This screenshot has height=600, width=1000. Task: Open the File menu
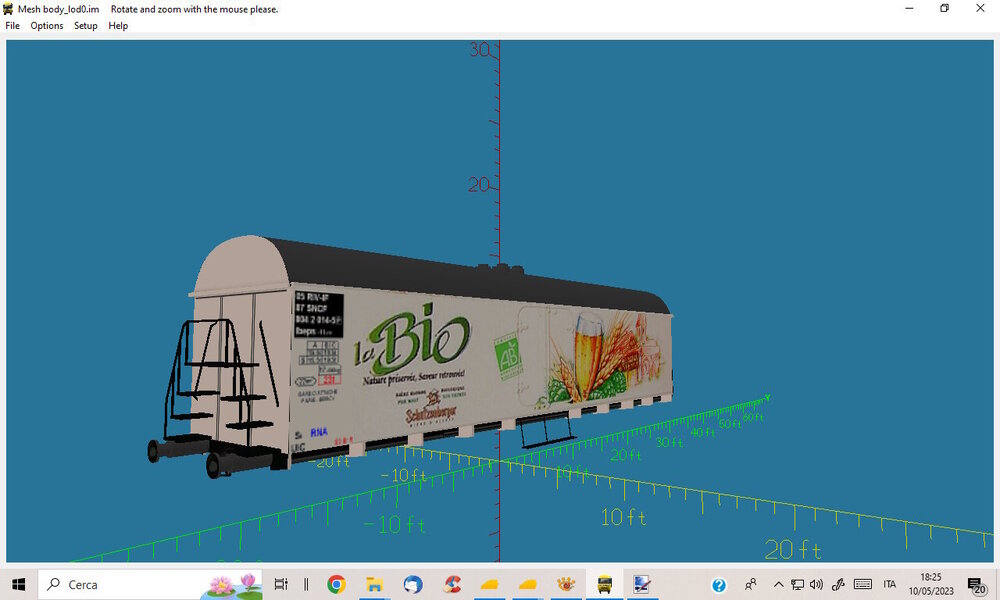click(x=12, y=26)
